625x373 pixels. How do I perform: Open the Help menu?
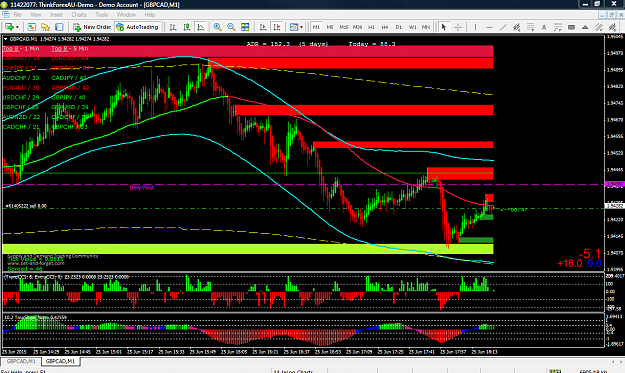pyautogui.click(x=150, y=15)
